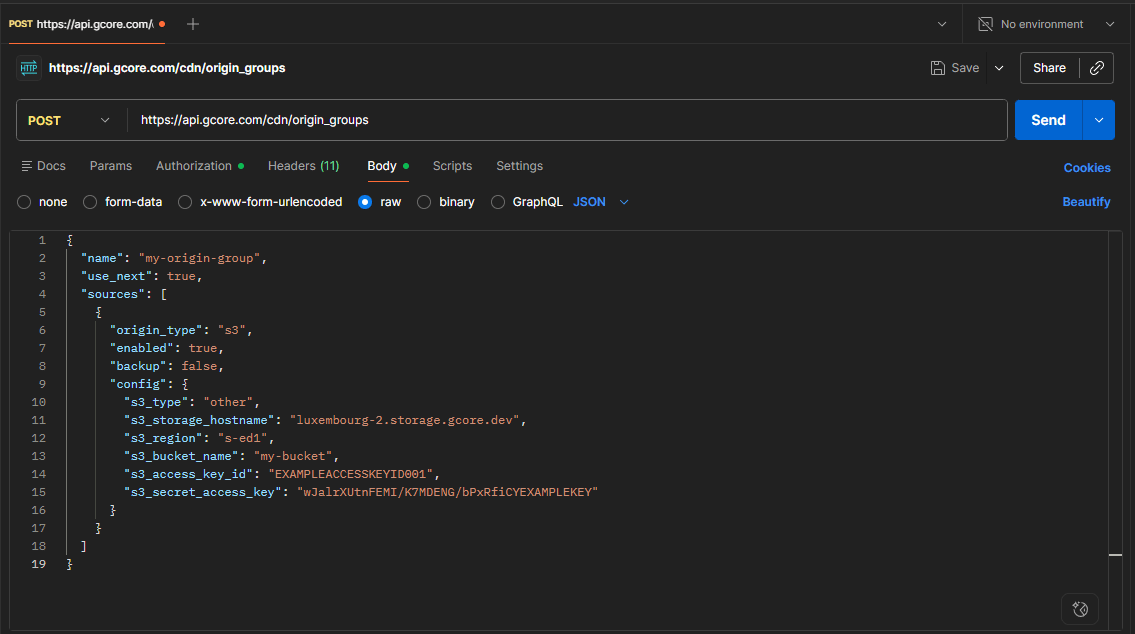Click the "s3_access_key_id" key

tap(189, 474)
